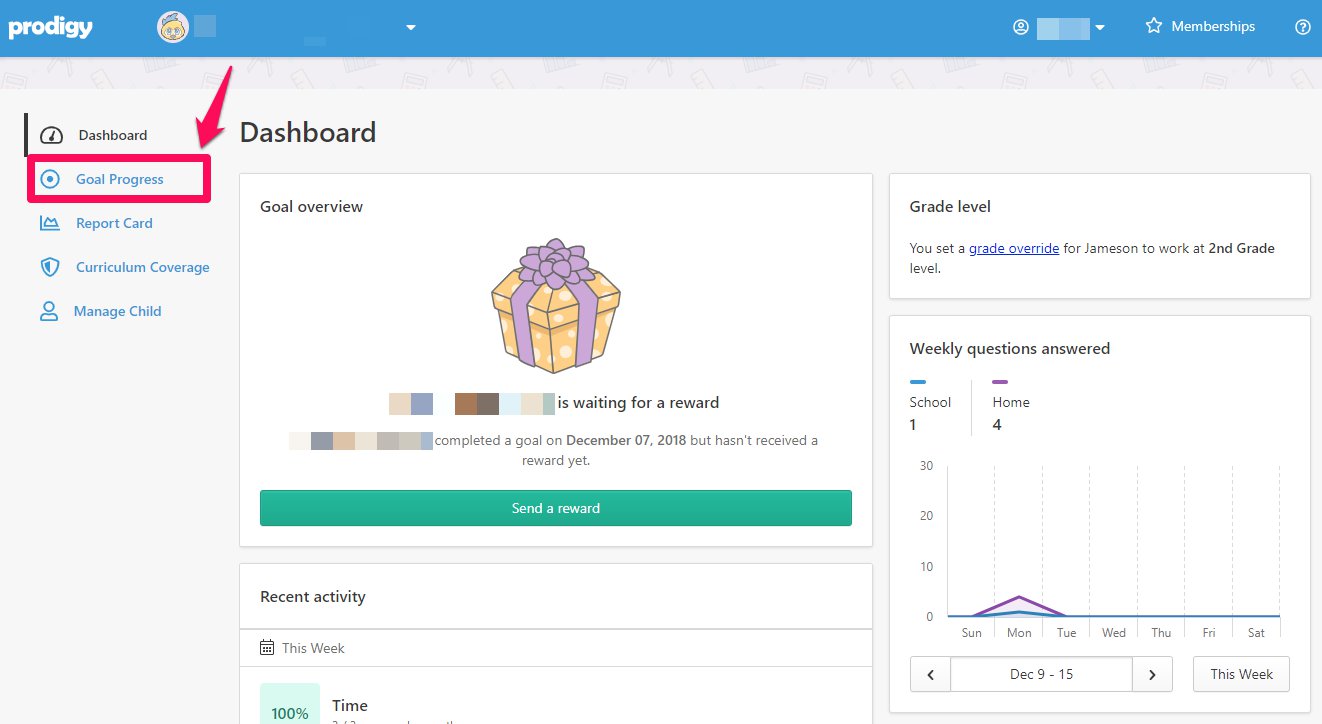Click the Goal Progress target icon
This screenshot has width=1322, height=724.
point(50,179)
